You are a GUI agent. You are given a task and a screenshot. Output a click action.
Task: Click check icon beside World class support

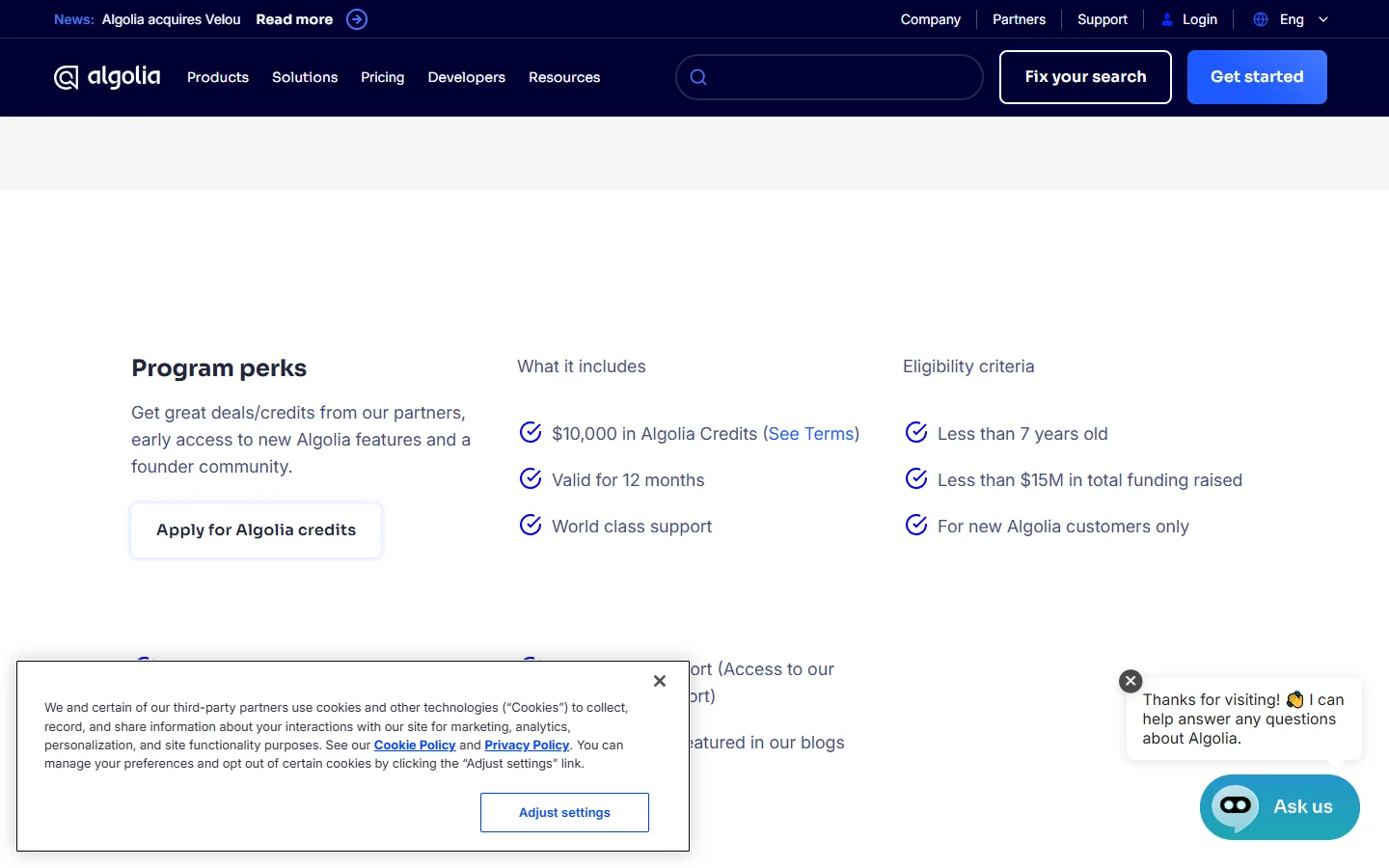(531, 525)
